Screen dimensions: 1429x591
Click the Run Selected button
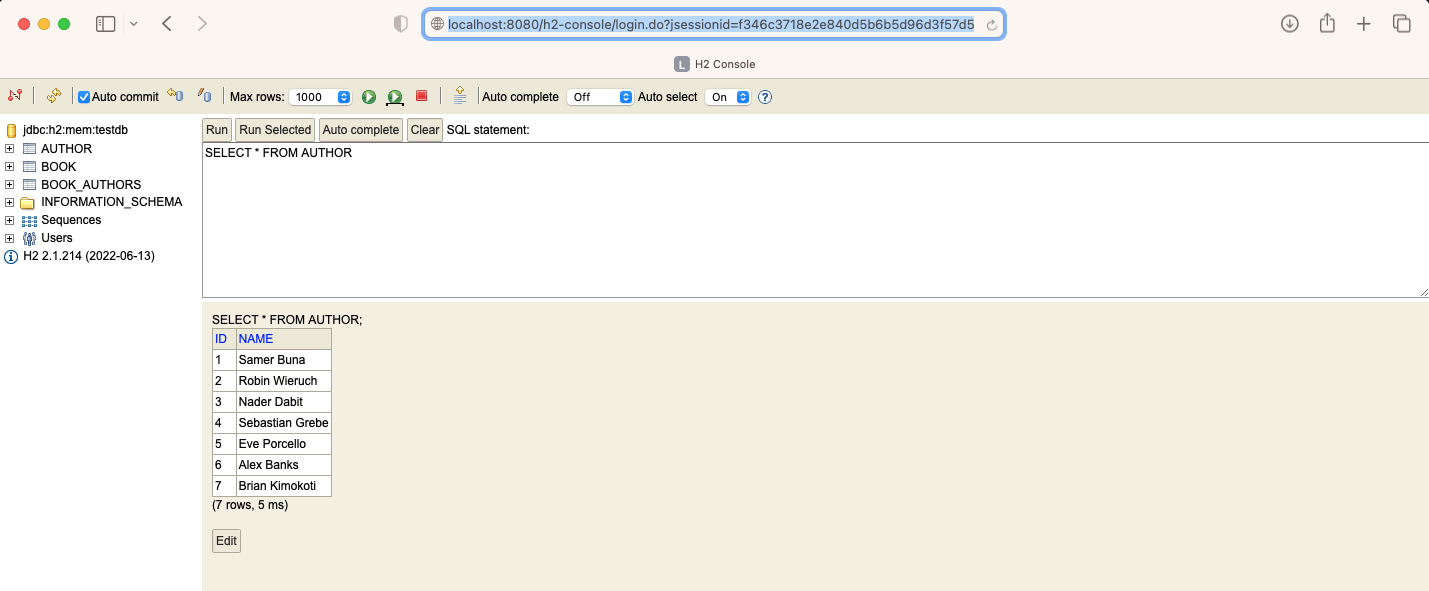[275, 130]
